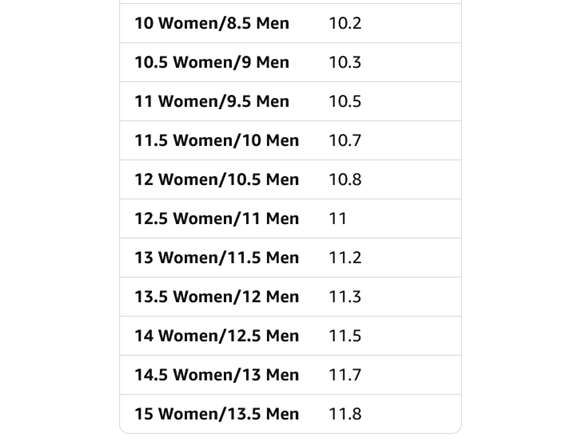Click the 10.5 Women/9 Men label
588x441 pixels.
[x=212, y=62]
